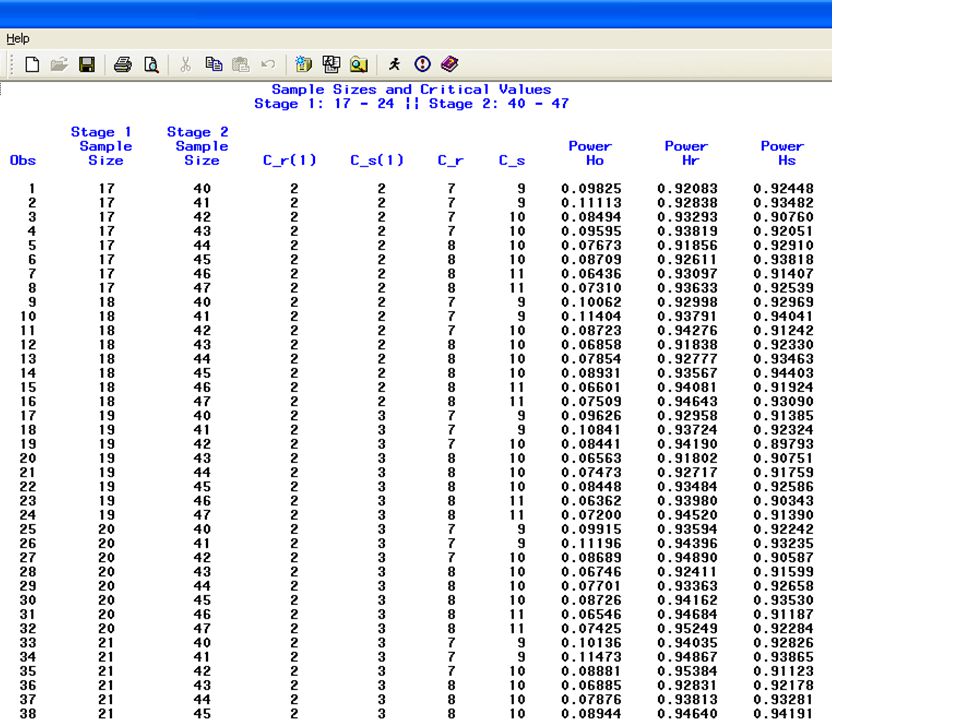Click Power Hs value 0.92658

click(x=784, y=586)
